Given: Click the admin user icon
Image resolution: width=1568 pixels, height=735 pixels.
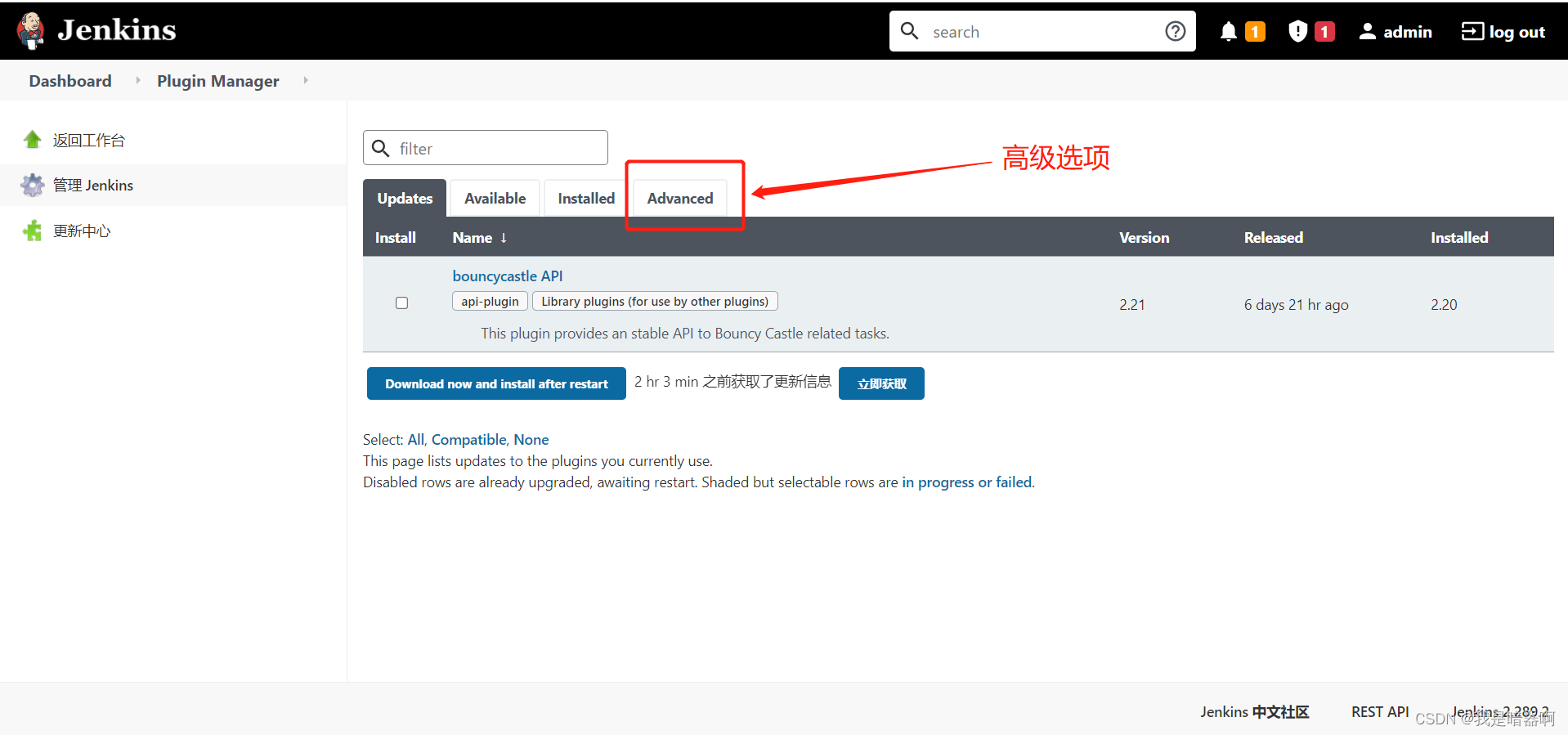Looking at the screenshot, I should point(1367,31).
